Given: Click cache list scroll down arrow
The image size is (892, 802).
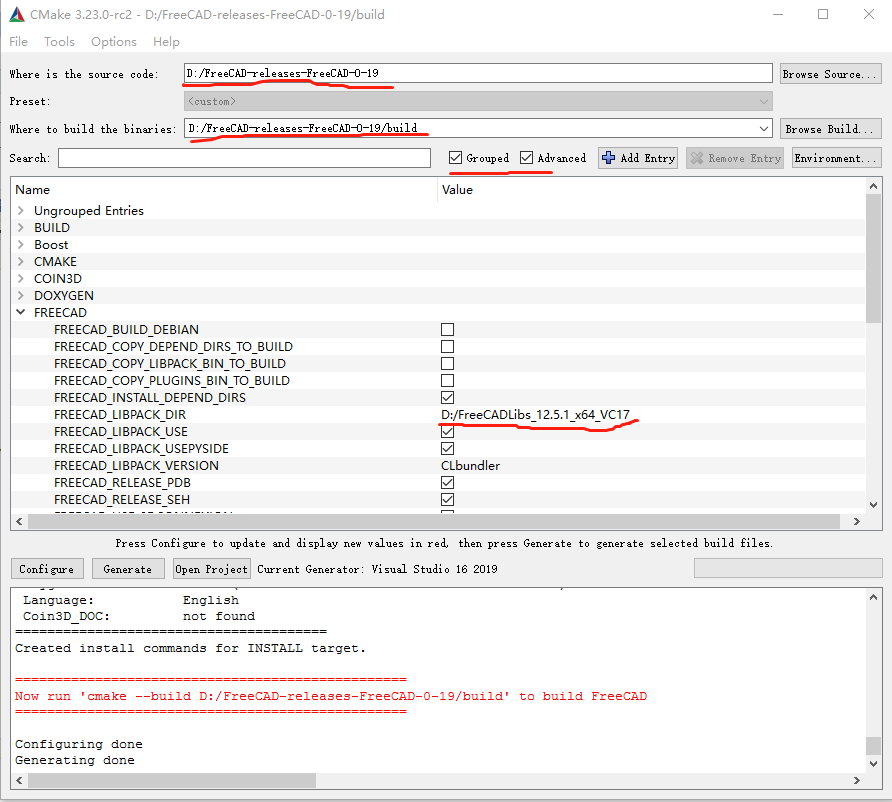Looking at the screenshot, I should click(x=873, y=505).
